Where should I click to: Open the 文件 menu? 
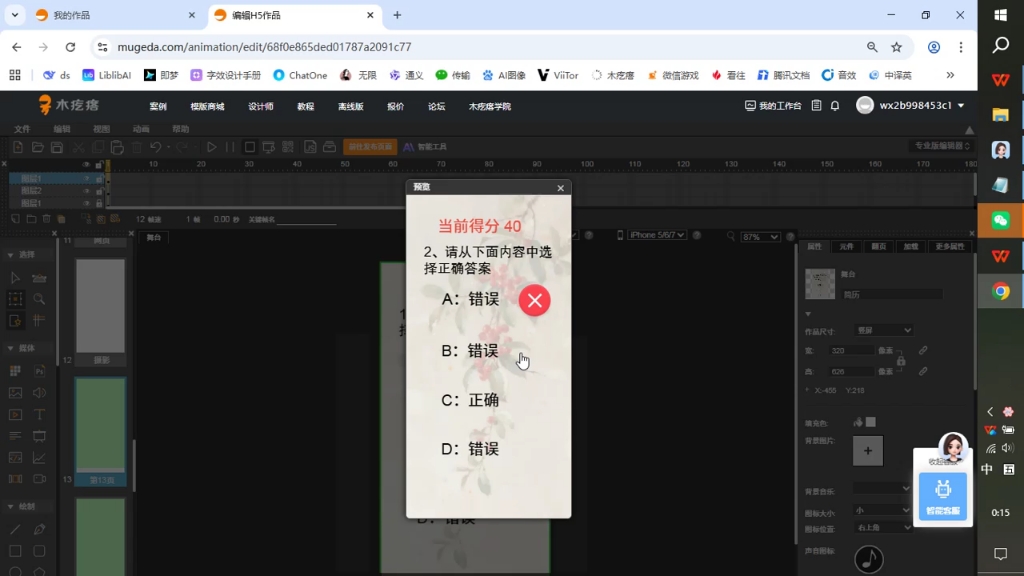click(22, 129)
